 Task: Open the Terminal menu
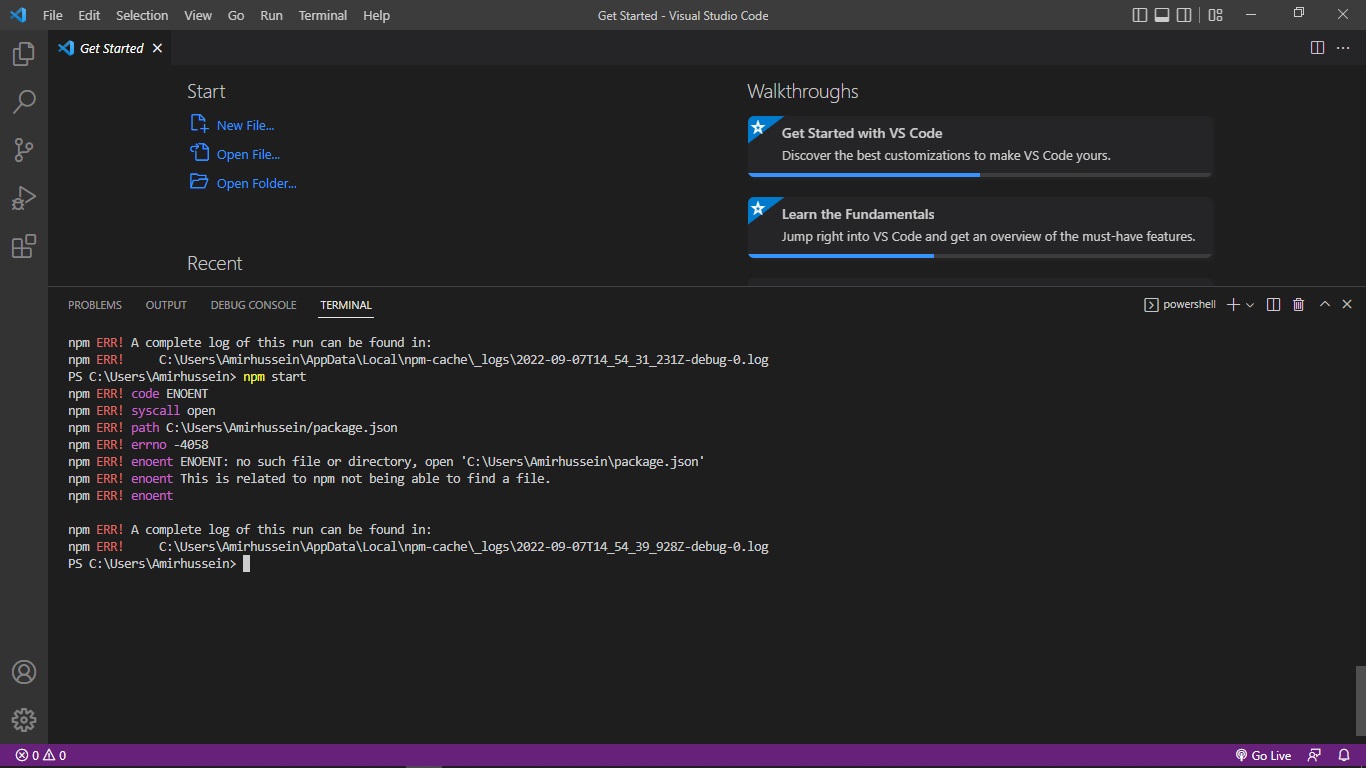(x=323, y=15)
